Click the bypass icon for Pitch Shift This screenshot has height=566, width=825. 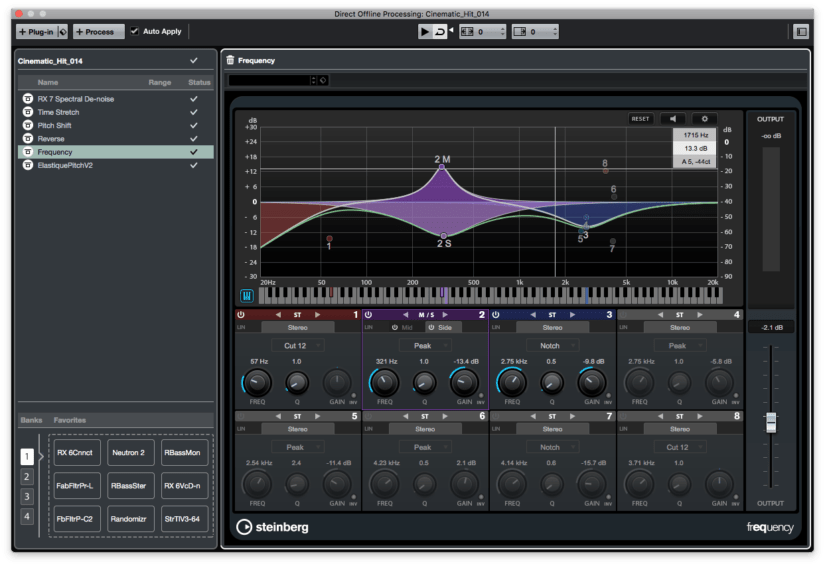(x=28, y=125)
